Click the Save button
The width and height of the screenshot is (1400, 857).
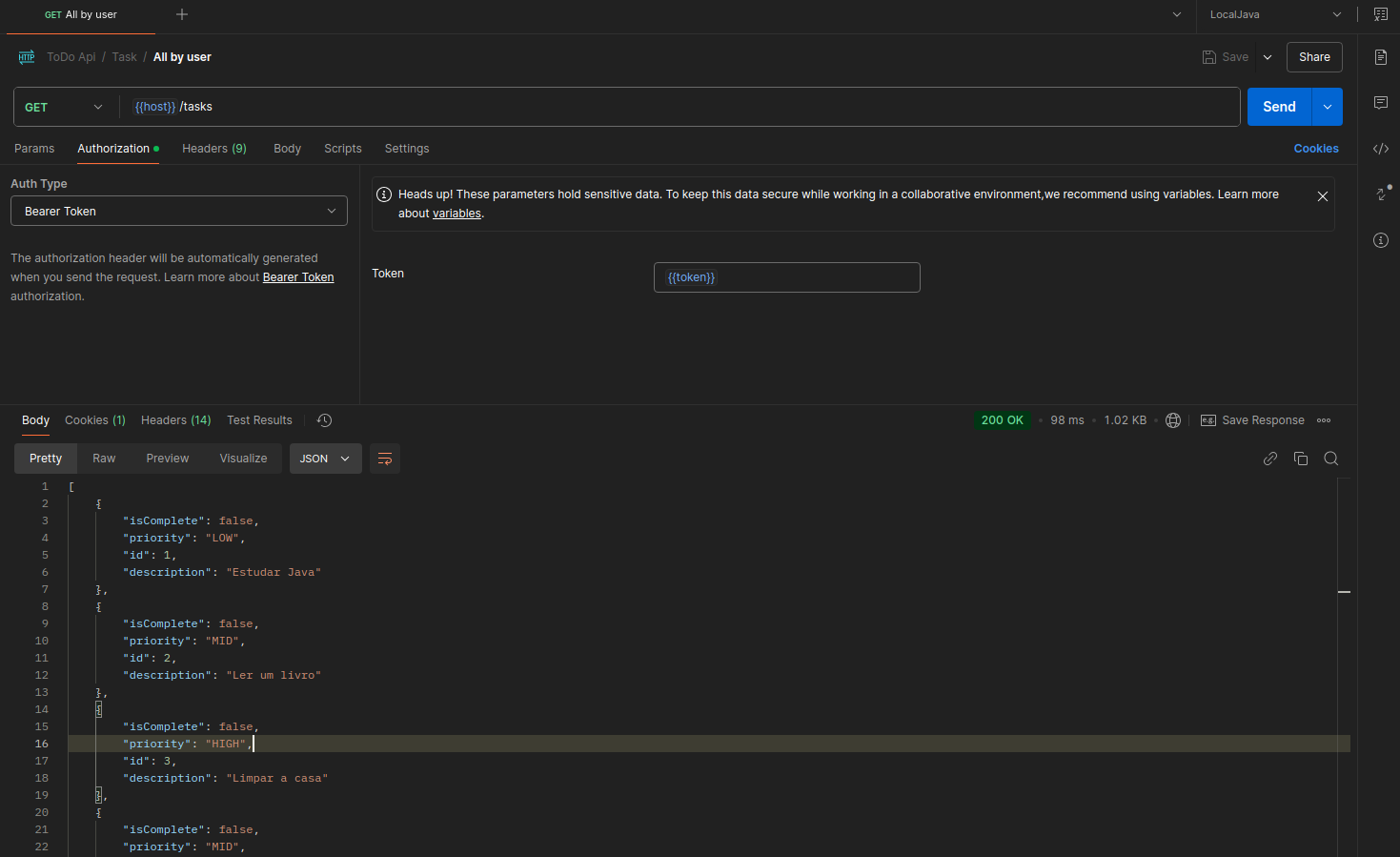[x=1226, y=57]
